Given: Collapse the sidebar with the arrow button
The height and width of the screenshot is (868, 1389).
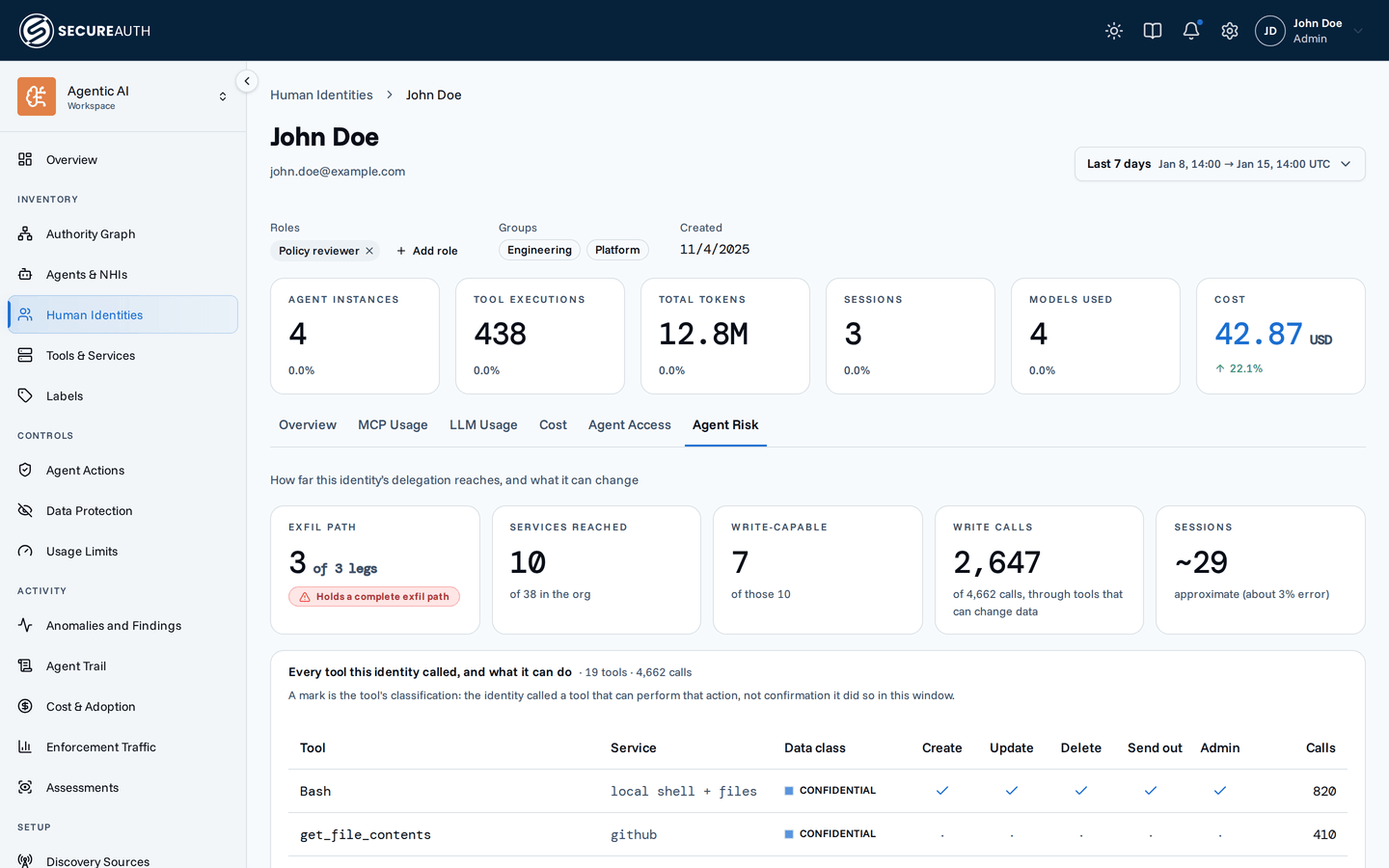Looking at the screenshot, I should [247, 81].
